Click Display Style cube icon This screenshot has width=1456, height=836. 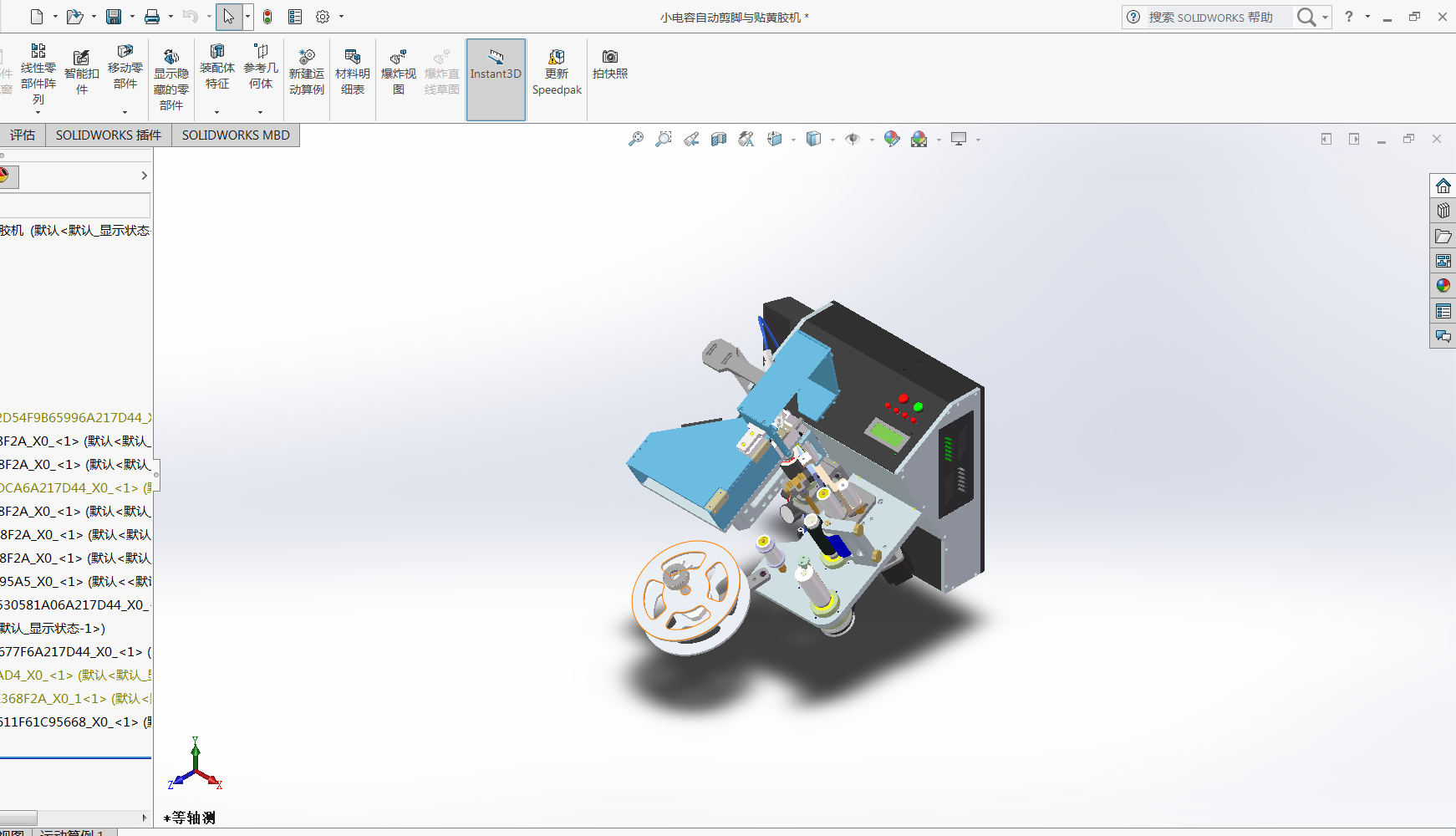[814, 139]
